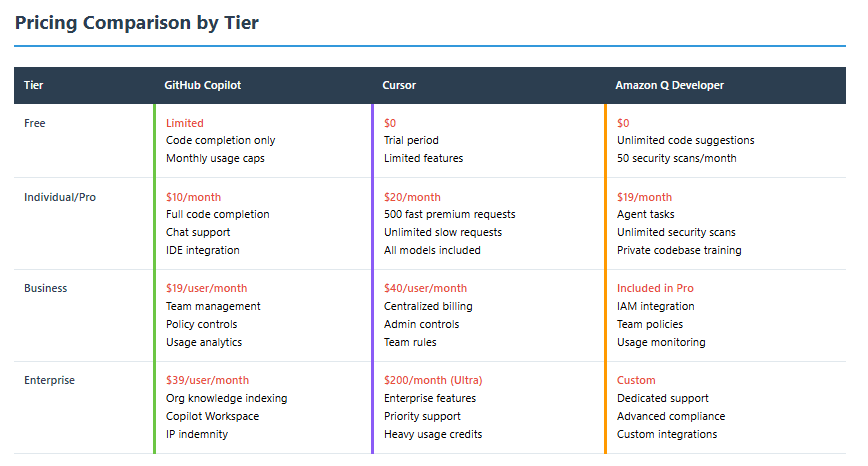Select the $20/month Cursor price
The height and width of the screenshot is (466, 868).
click(x=412, y=197)
